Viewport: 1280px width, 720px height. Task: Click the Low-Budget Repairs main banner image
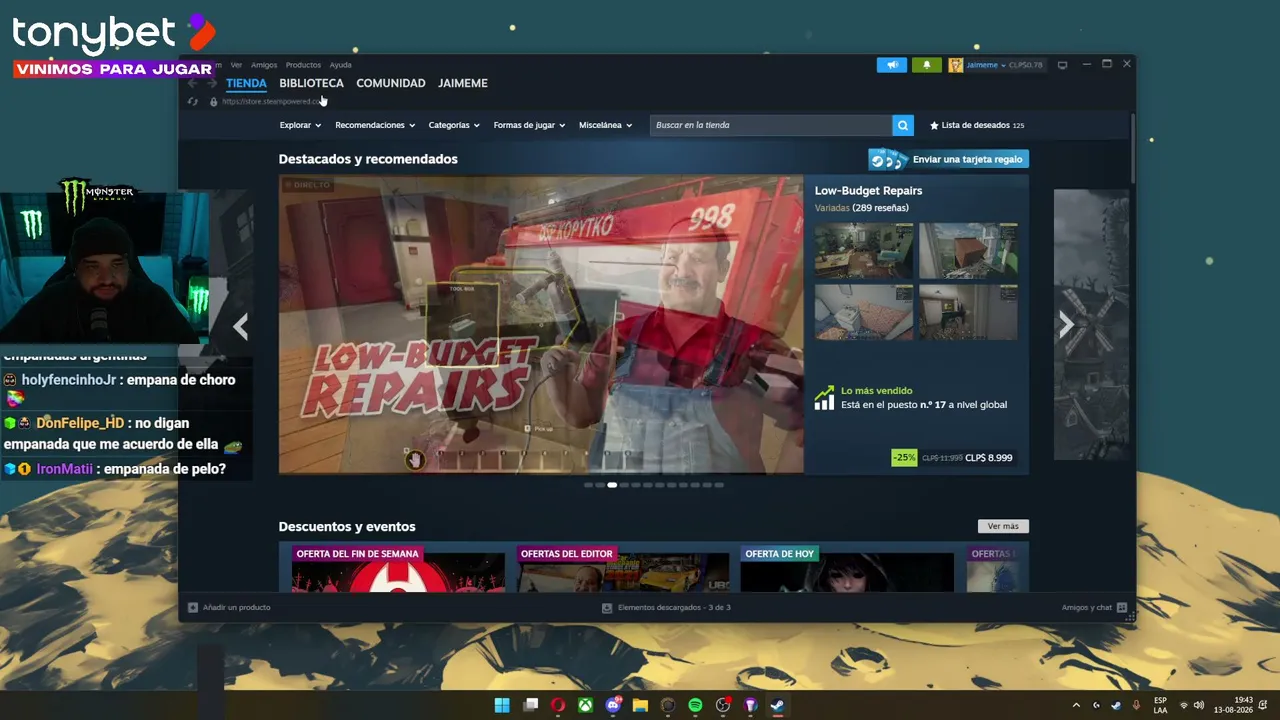(x=541, y=325)
